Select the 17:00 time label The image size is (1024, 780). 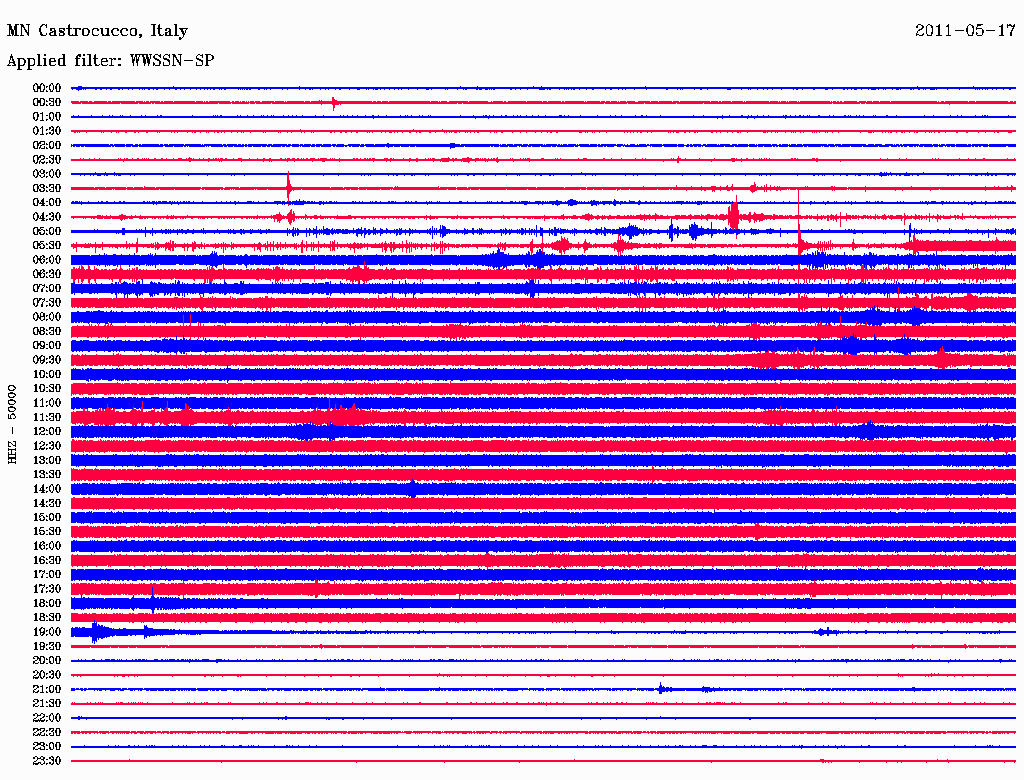point(47,574)
